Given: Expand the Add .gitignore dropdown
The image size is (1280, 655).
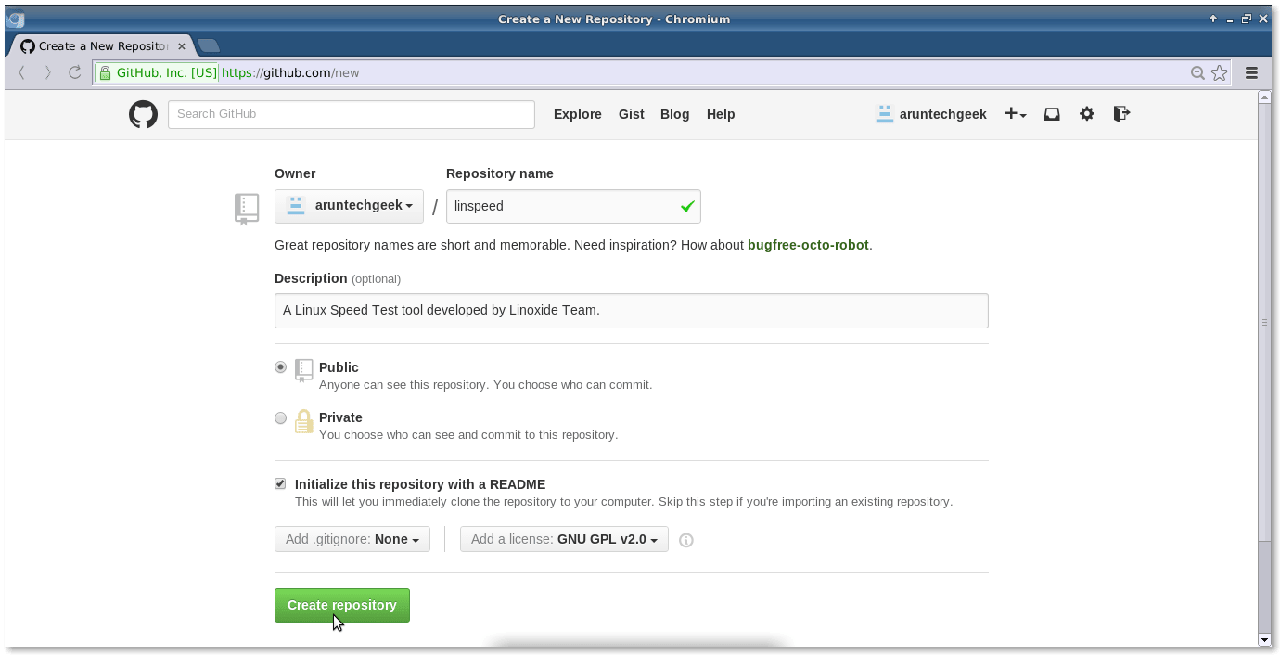Looking at the screenshot, I should (352, 539).
